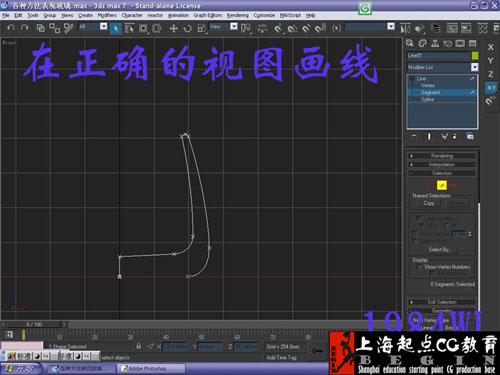Activate the Select and Link tool
The width and height of the screenshot is (500, 375).
pos(40,28)
